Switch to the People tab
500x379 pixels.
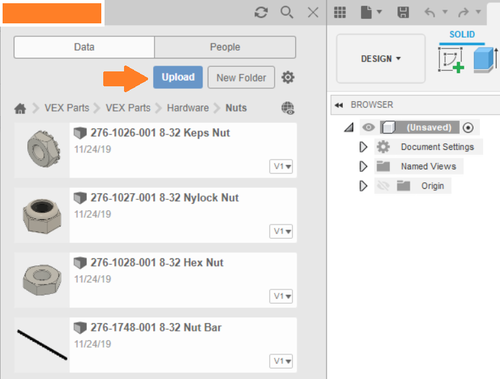pyautogui.click(x=225, y=47)
